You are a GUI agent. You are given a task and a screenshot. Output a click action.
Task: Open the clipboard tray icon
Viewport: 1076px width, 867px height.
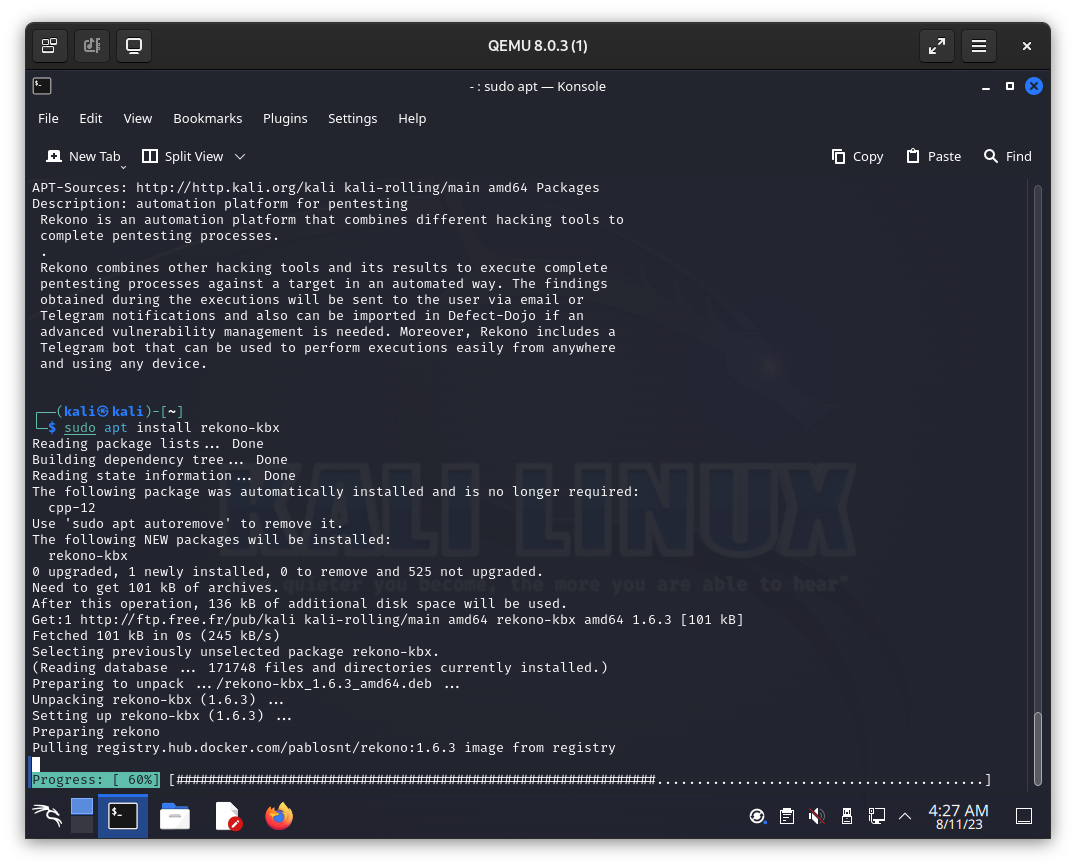(x=787, y=816)
